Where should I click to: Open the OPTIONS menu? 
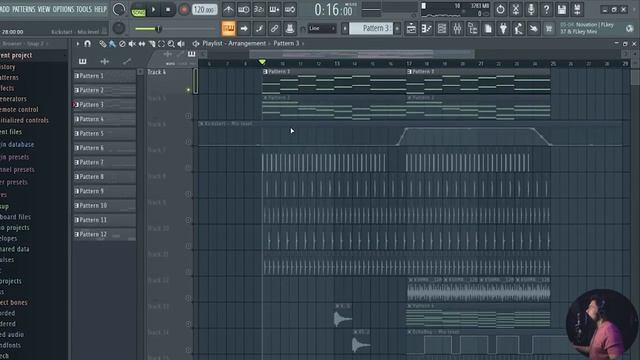click(x=64, y=9)
